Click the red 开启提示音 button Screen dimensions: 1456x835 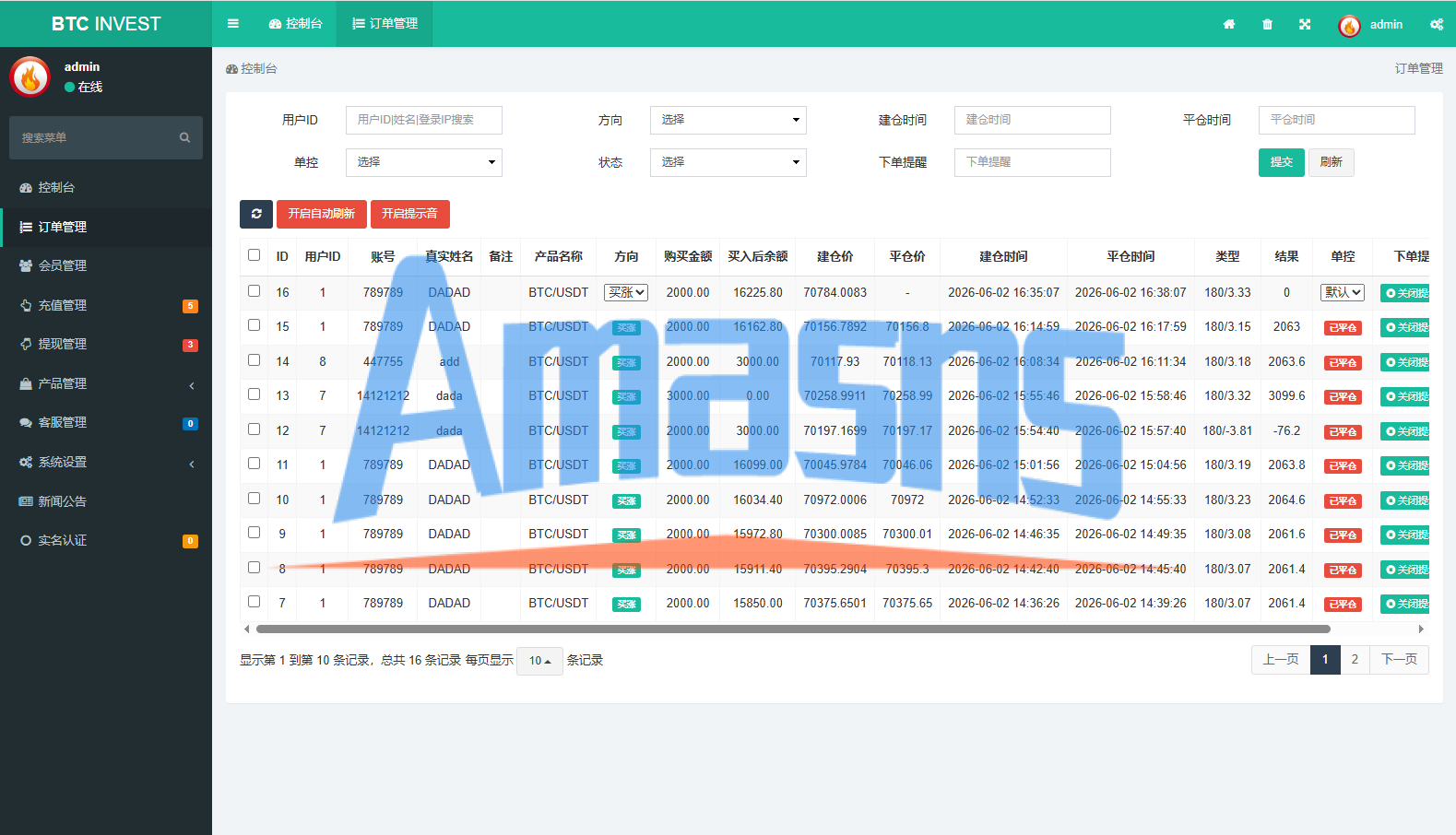pyautogui.click(x=410, y=214)
